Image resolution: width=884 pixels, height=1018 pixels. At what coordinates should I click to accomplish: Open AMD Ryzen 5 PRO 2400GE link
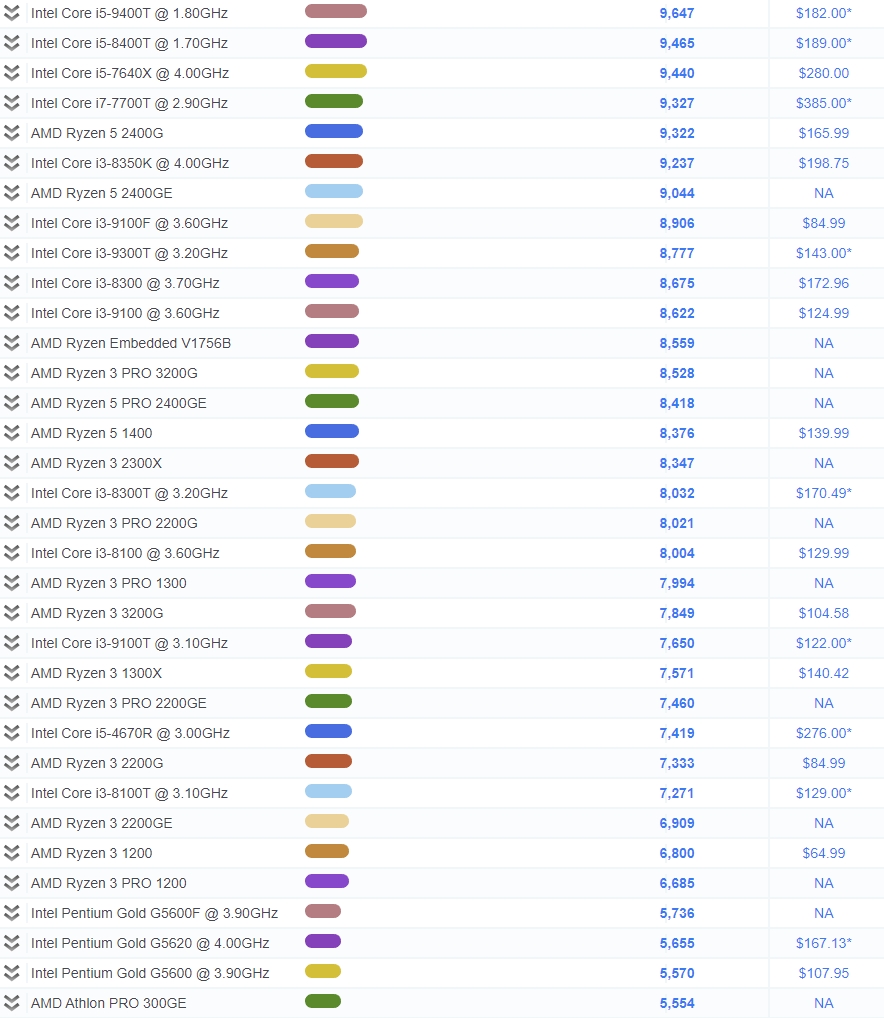(119, 403)
